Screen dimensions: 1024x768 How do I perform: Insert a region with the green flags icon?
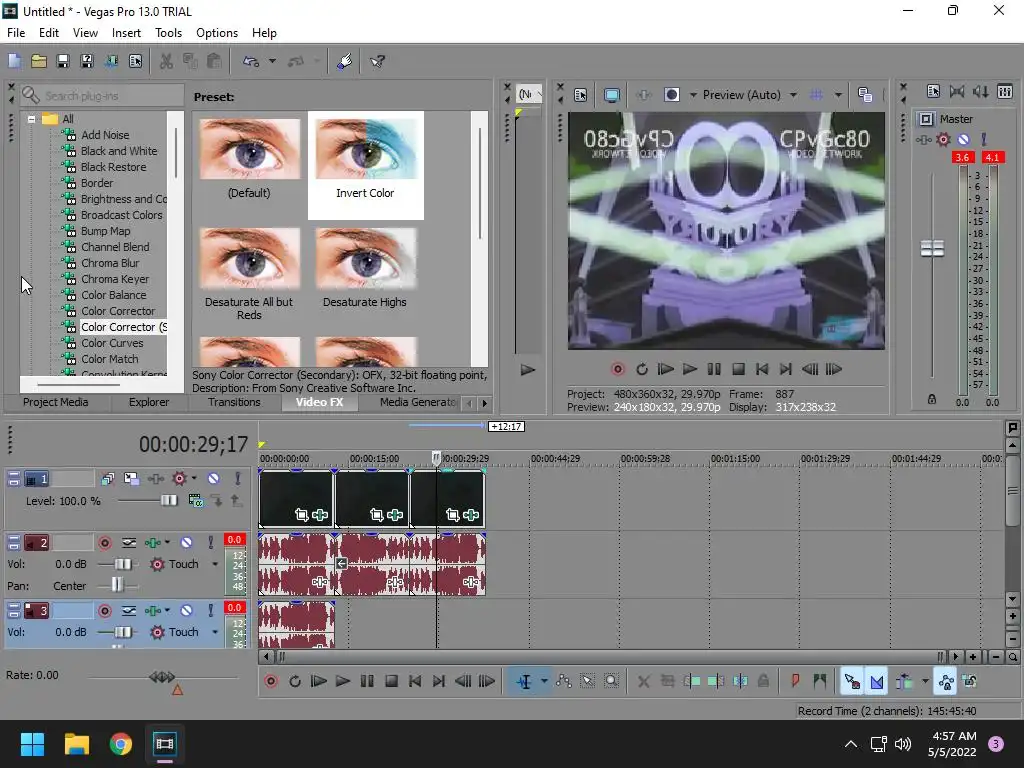click(819, 682)
